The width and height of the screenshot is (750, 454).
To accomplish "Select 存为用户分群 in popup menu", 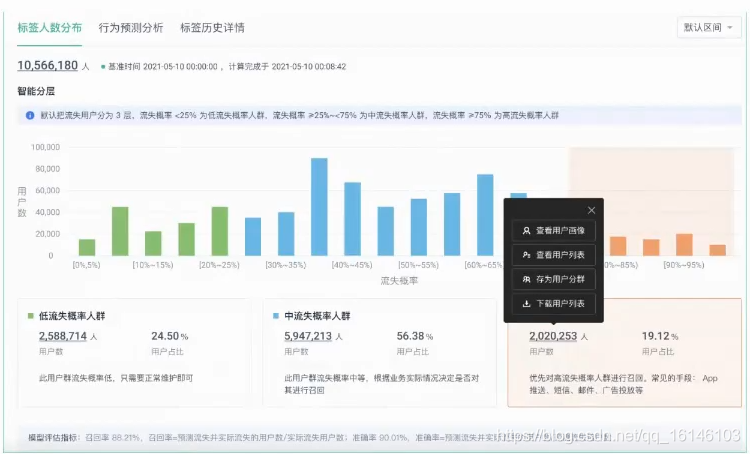I will (553, 279).
